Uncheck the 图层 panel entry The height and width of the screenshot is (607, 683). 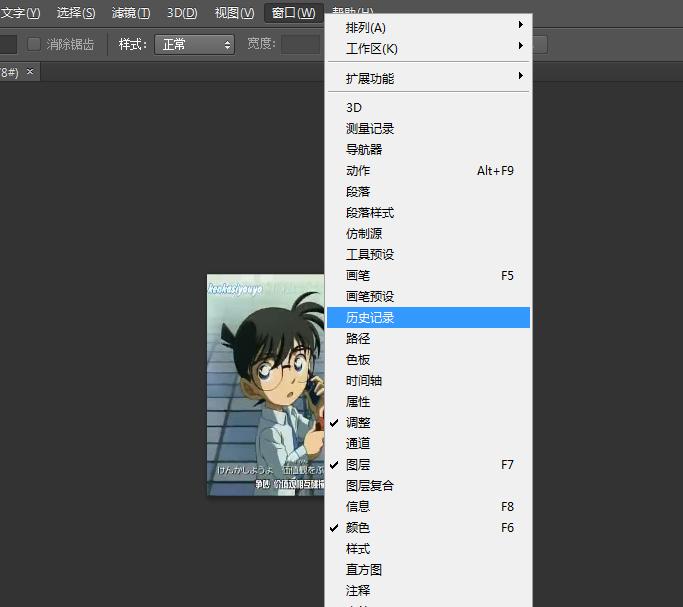(429, 465)
